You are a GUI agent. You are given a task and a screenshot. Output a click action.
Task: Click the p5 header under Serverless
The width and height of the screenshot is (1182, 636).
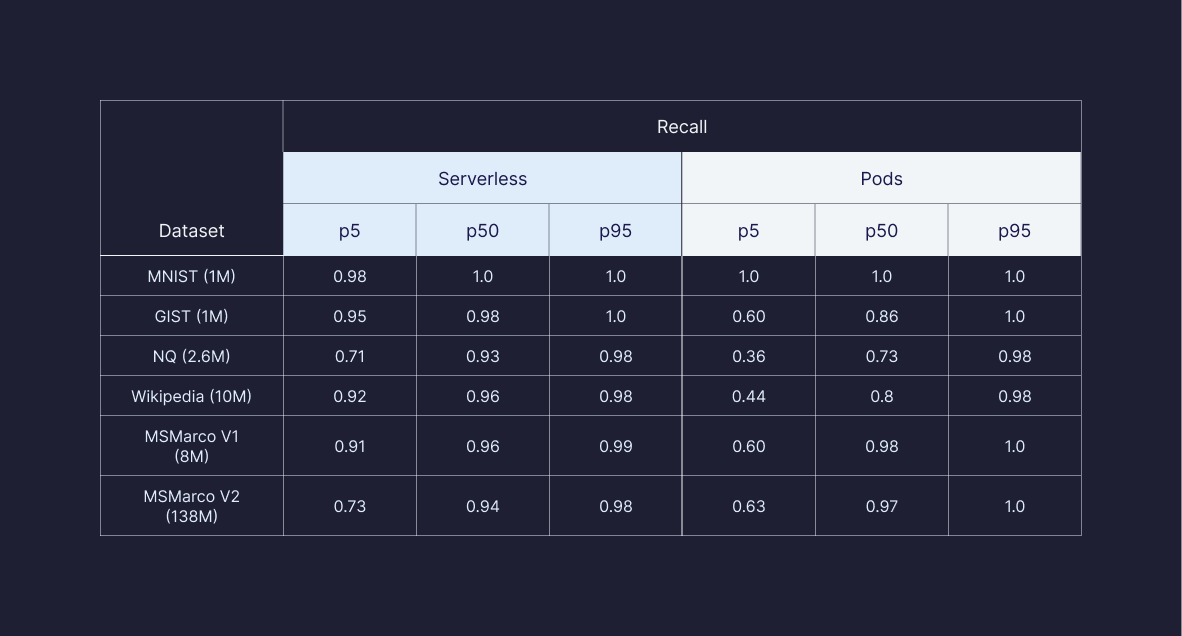349,231
